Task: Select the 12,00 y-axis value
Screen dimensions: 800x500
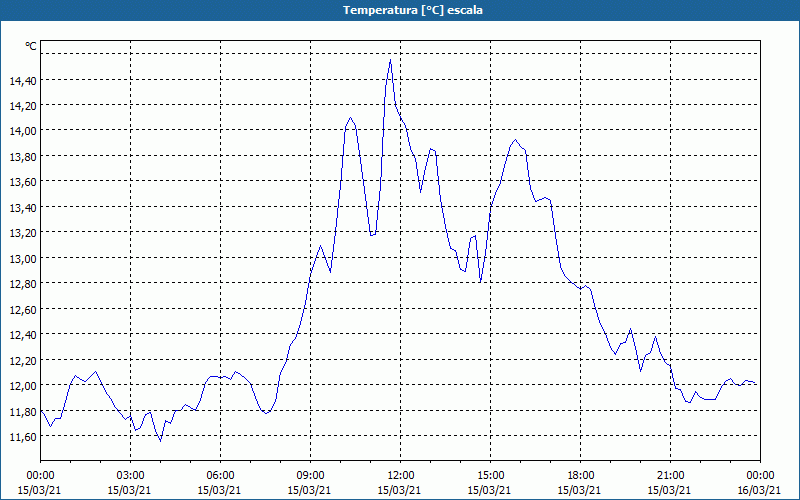Action: tap(23, 386)
